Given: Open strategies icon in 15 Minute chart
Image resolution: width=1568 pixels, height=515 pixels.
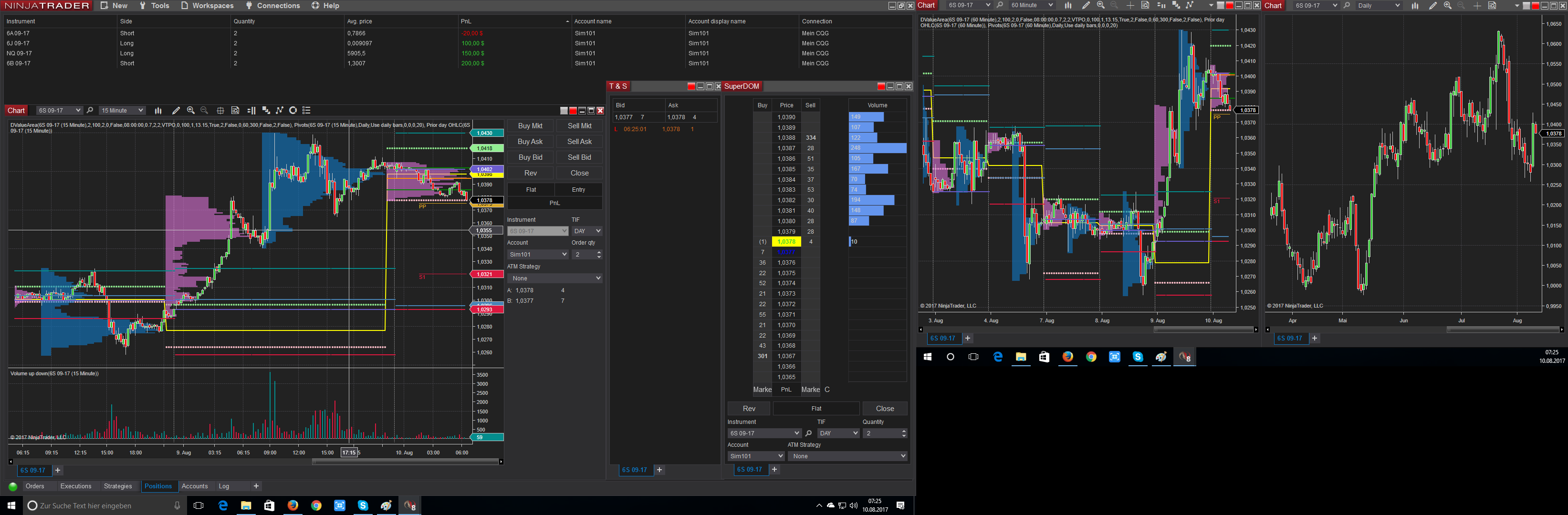Looking at the screenshot, I should click(x=280, y=111).
